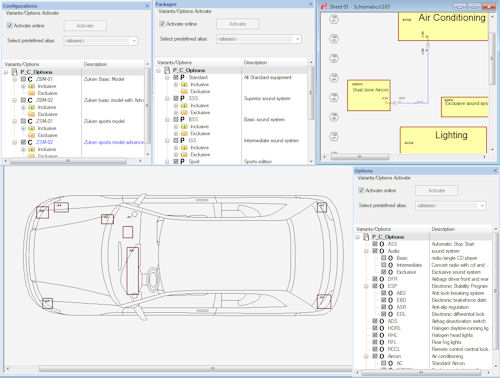The image size is (500, 378).
Task: Click the C icon beside ZSM-02
Action: (30, 142)
